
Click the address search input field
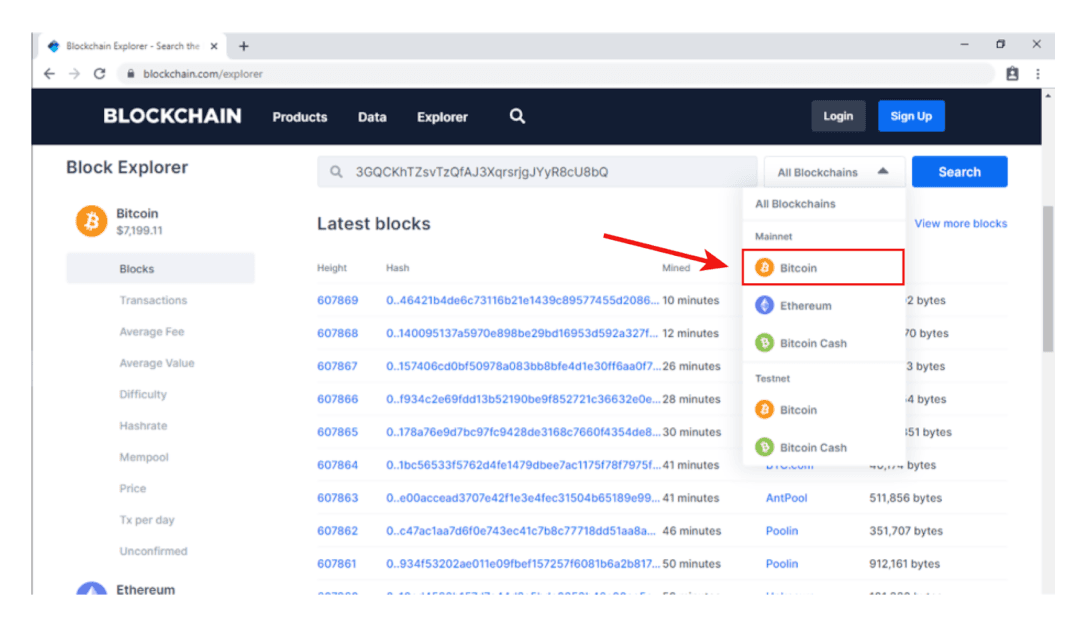537,172
